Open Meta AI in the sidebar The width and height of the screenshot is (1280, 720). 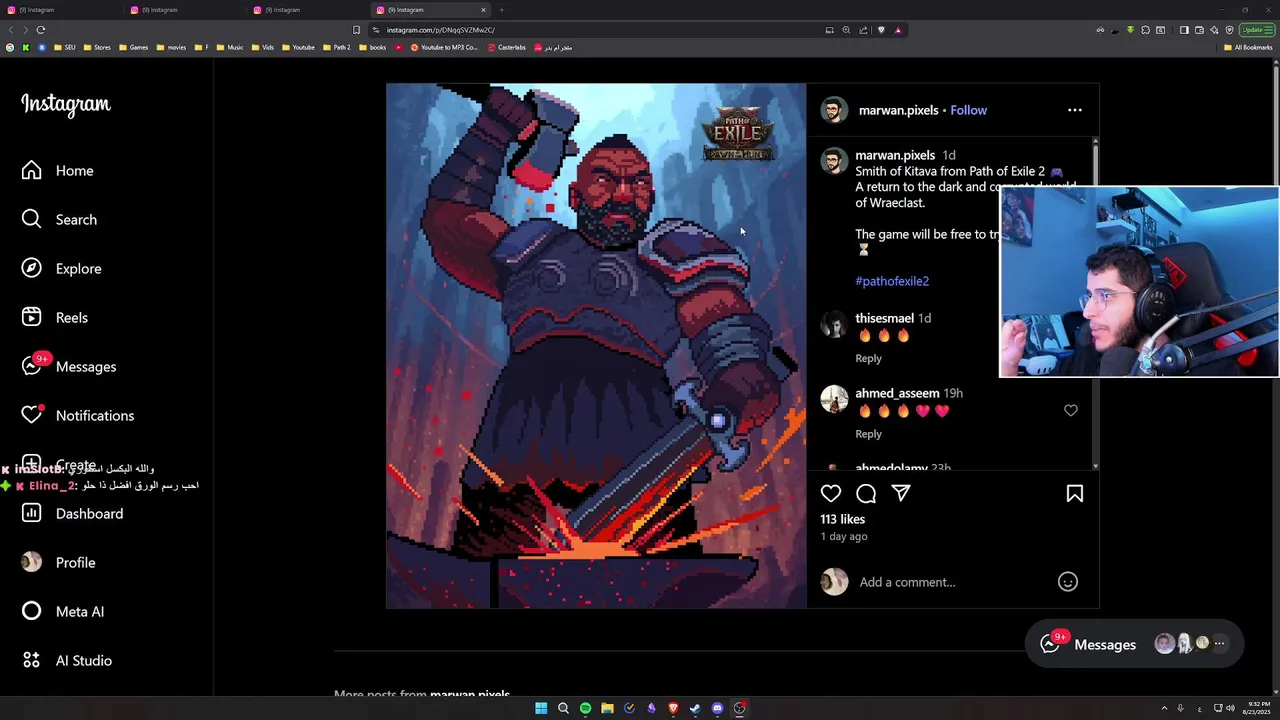click(x=62, y=612)
